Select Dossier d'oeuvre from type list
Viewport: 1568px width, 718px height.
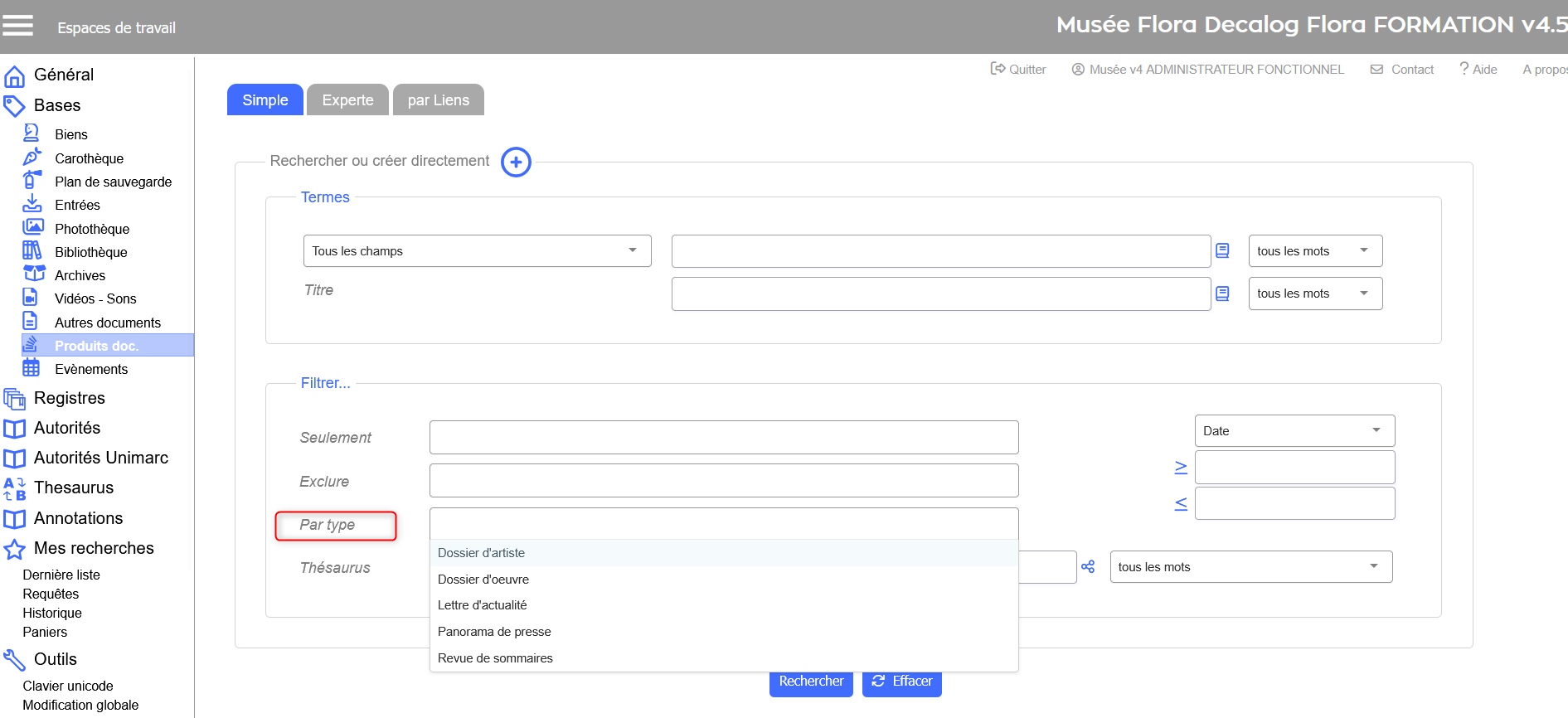(x=483, y=580)
